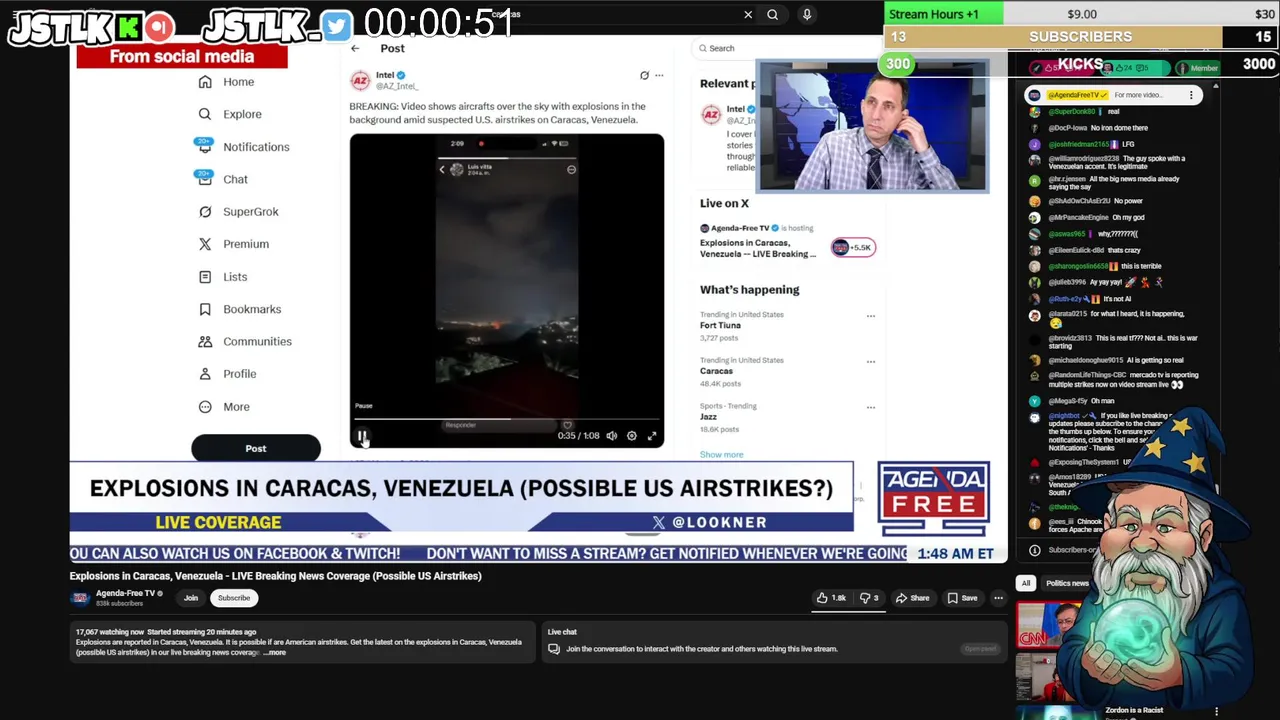
Task: Open Lists in the X sidebar
Action: [223, 277]
